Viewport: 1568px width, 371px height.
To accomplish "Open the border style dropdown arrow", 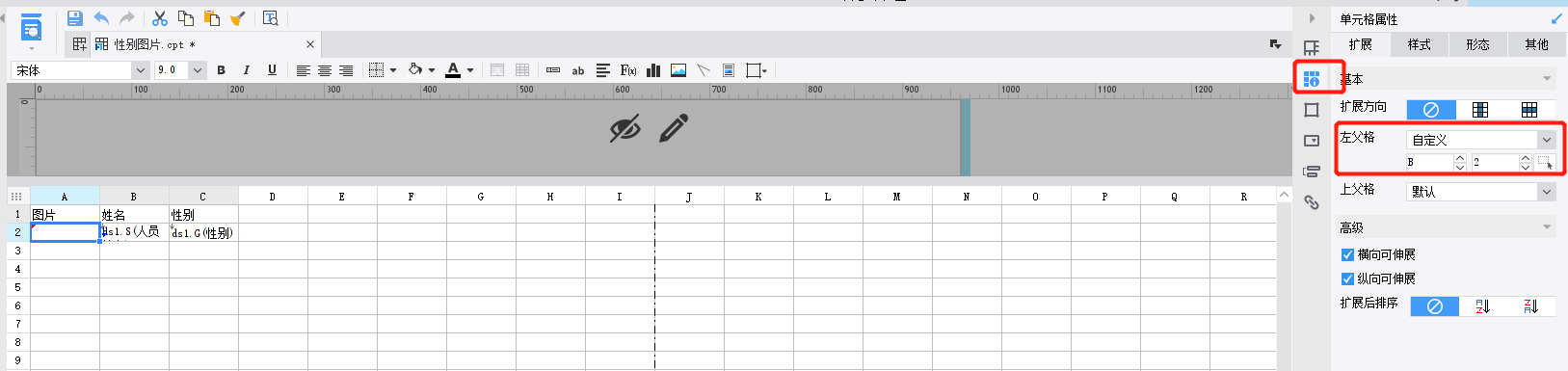I will [393, 70].
